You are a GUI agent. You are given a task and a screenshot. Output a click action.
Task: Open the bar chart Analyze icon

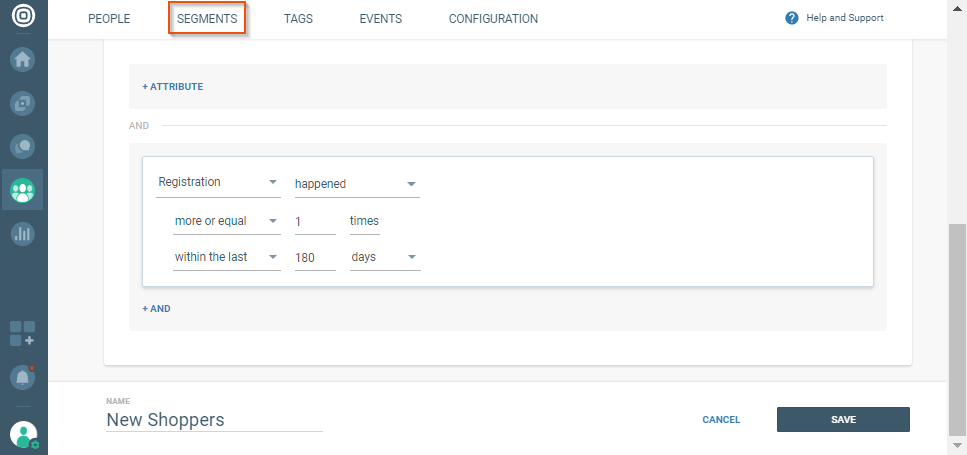pyautogui.click(x=23, y=234)
